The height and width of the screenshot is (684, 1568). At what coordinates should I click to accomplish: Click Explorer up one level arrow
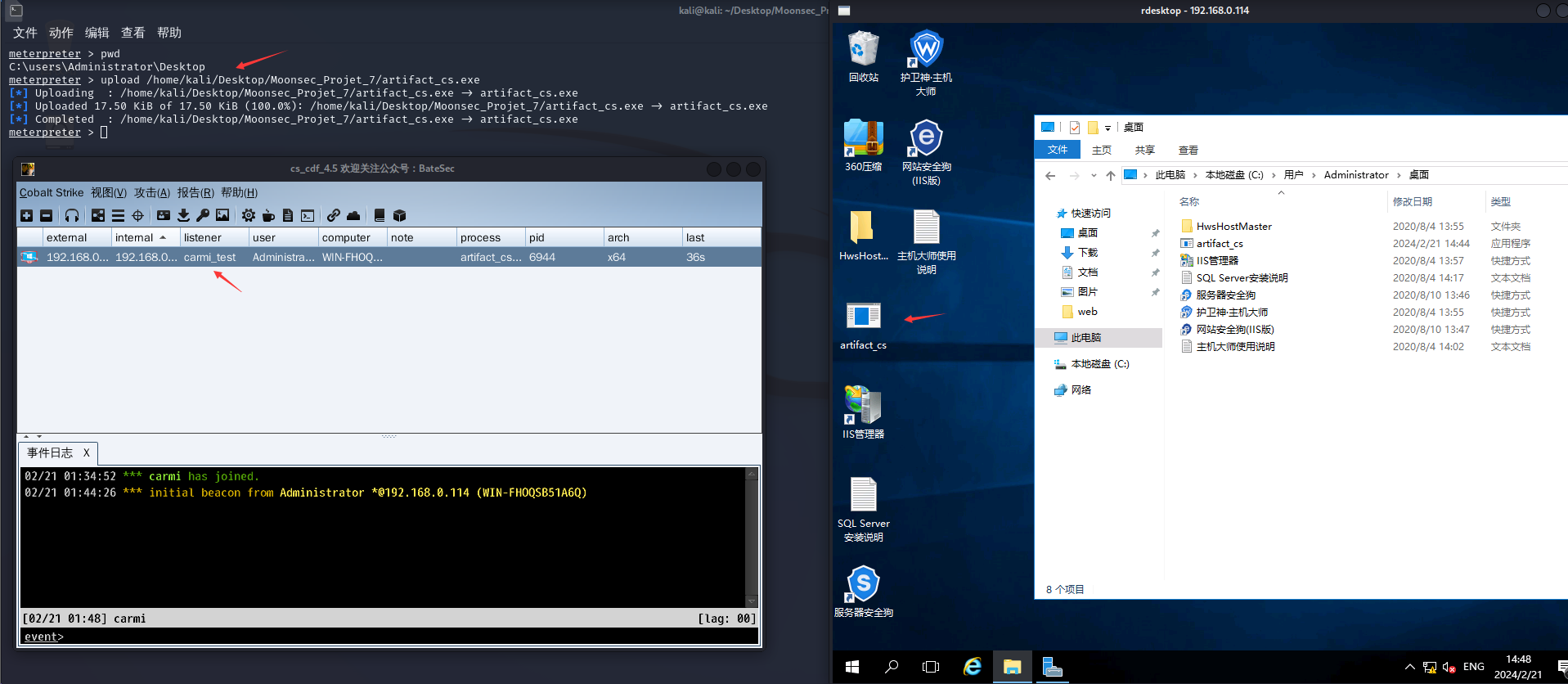[1110, 175]
